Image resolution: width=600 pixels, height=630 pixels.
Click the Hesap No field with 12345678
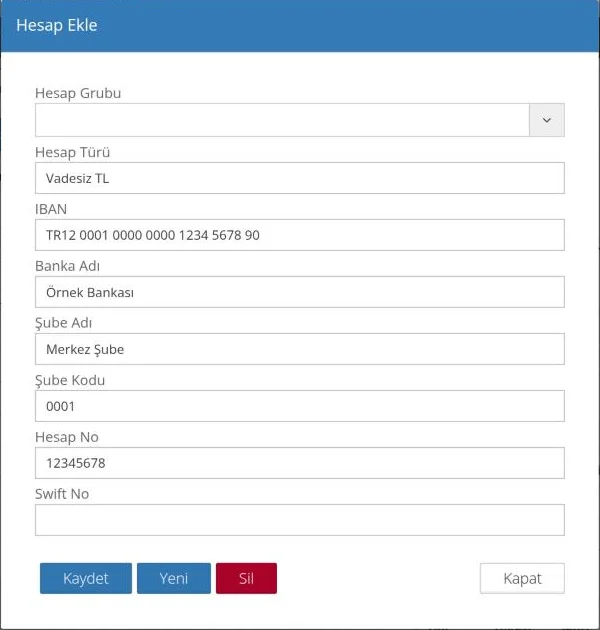pyautogui.click(x=300, y=463)
